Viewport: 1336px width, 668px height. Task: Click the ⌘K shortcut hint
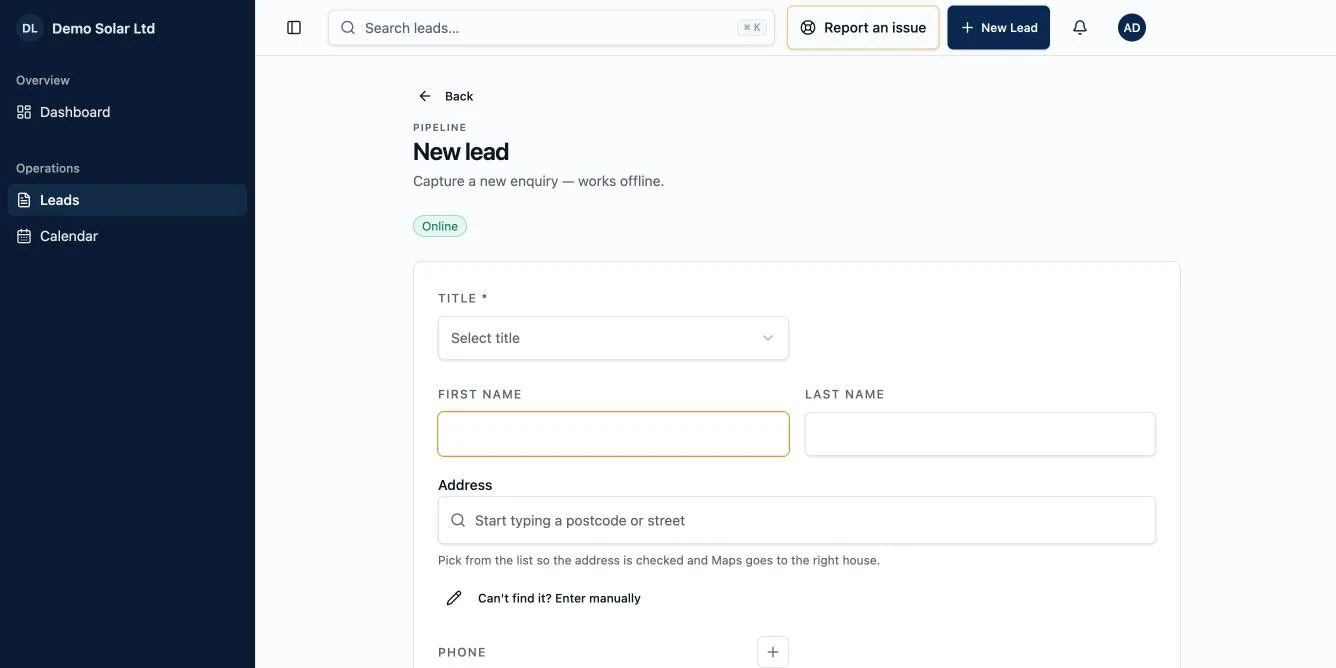(752, 28)
